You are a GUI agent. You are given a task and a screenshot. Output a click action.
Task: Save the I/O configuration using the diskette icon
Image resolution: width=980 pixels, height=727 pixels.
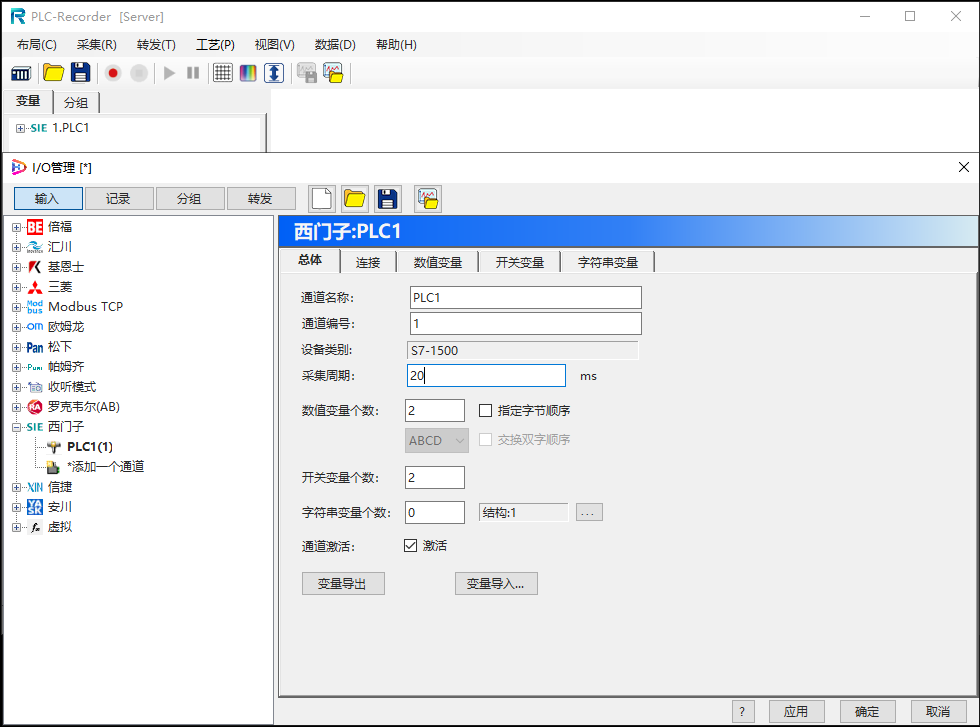(387, 198)
